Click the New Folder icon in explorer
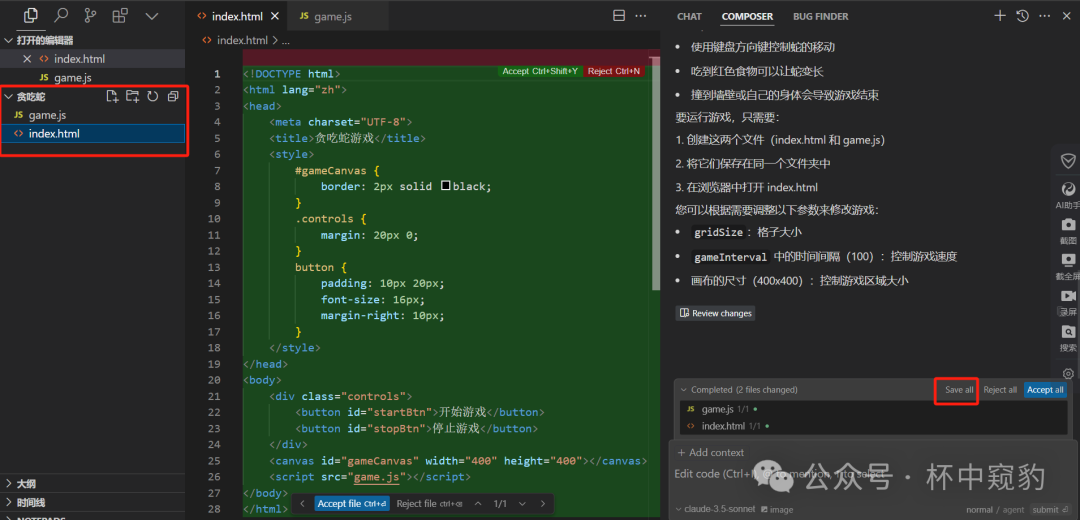The width and height of the screenshot is (1080, 520). pos(132,97)
